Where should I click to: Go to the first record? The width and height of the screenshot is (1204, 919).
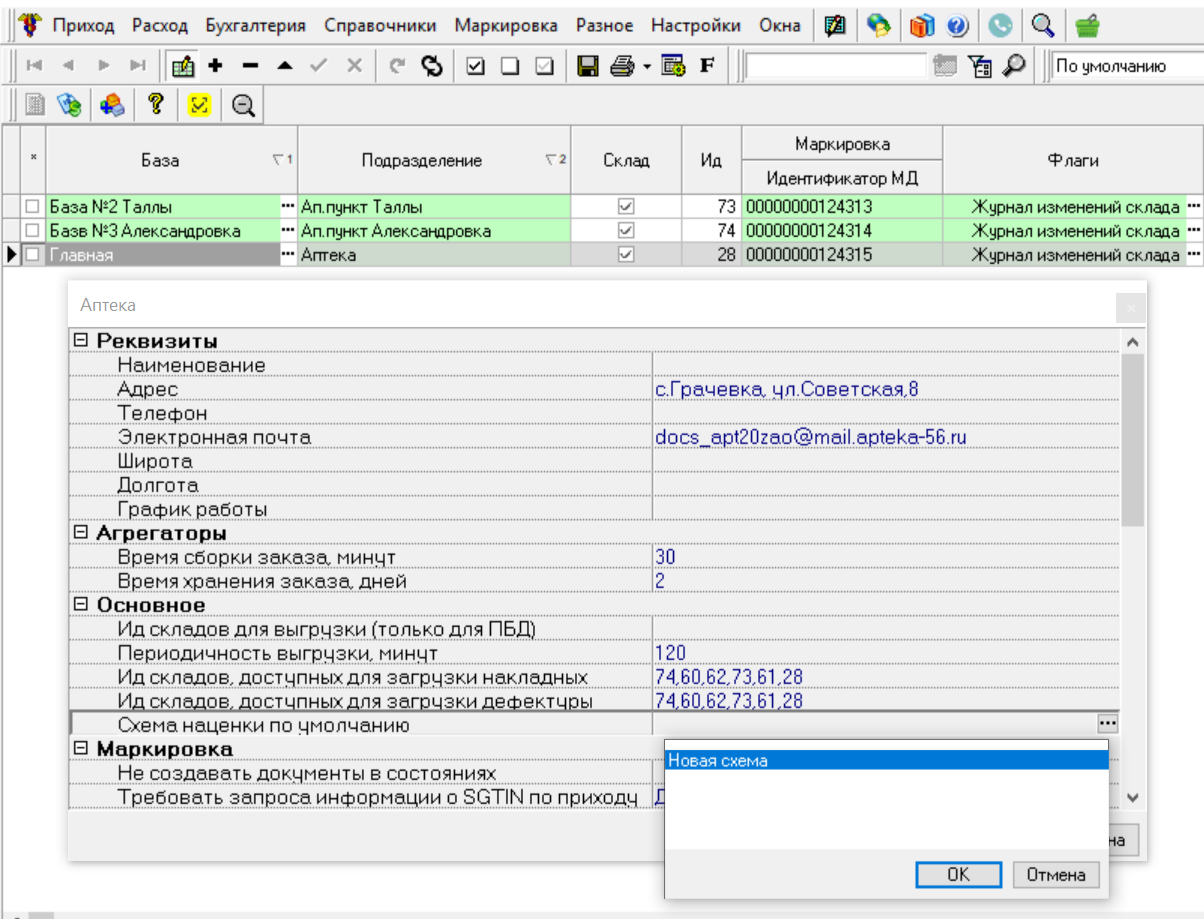click(33, 66)
